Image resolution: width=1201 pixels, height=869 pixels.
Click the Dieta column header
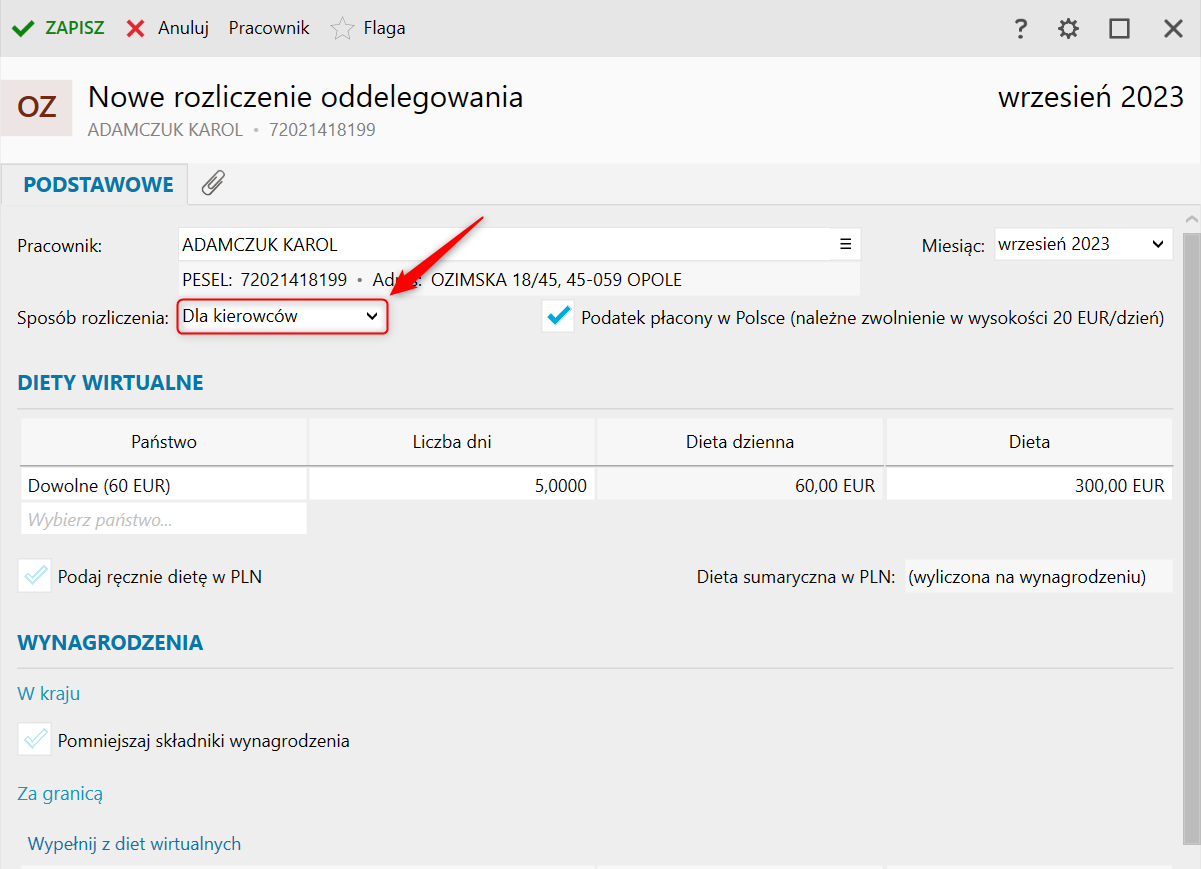[x=1029, y=442]
